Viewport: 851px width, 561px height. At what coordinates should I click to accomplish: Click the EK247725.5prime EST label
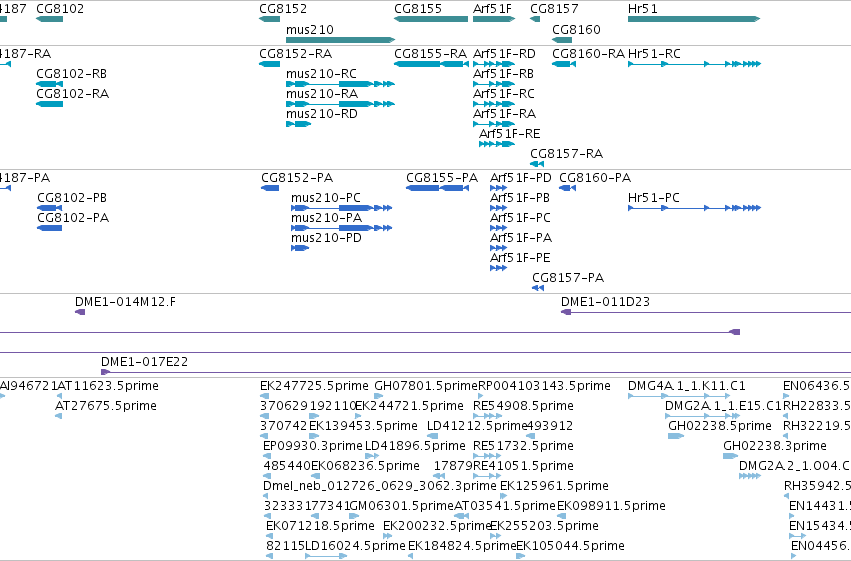coord(314,386)
